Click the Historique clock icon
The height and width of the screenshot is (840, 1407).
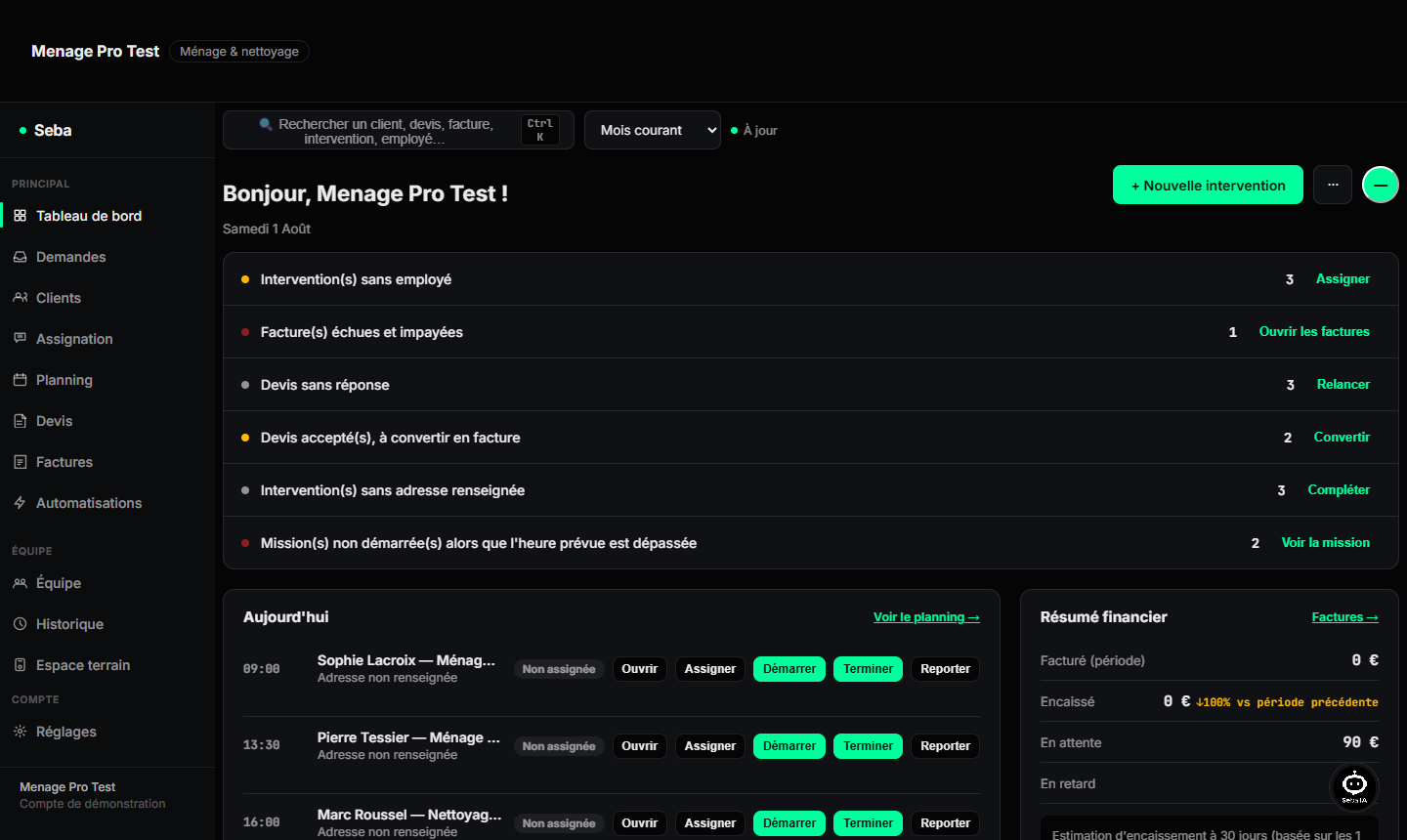click(x=20, y=624)
